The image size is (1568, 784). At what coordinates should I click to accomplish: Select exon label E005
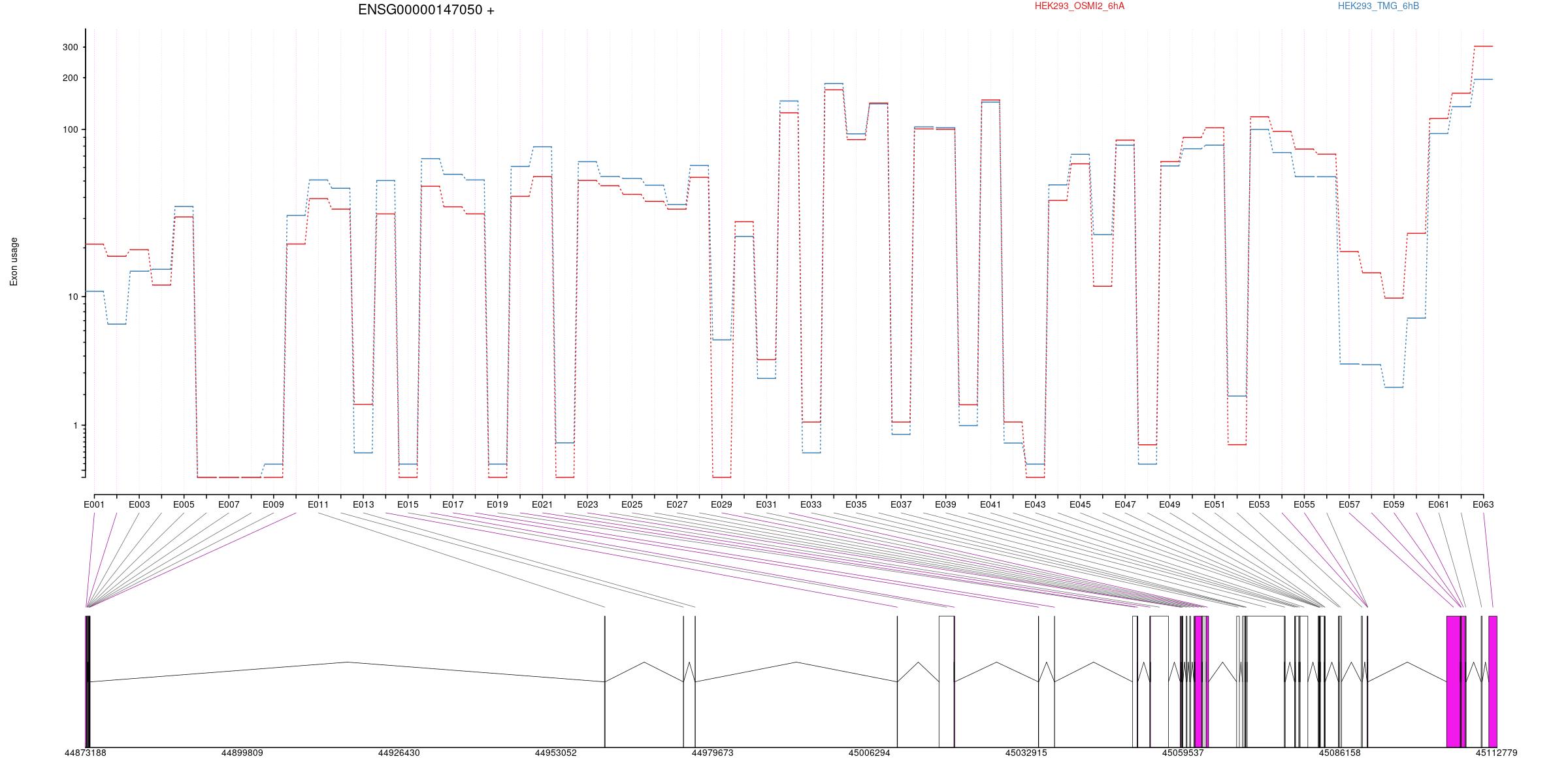click(x=184, y=504)
